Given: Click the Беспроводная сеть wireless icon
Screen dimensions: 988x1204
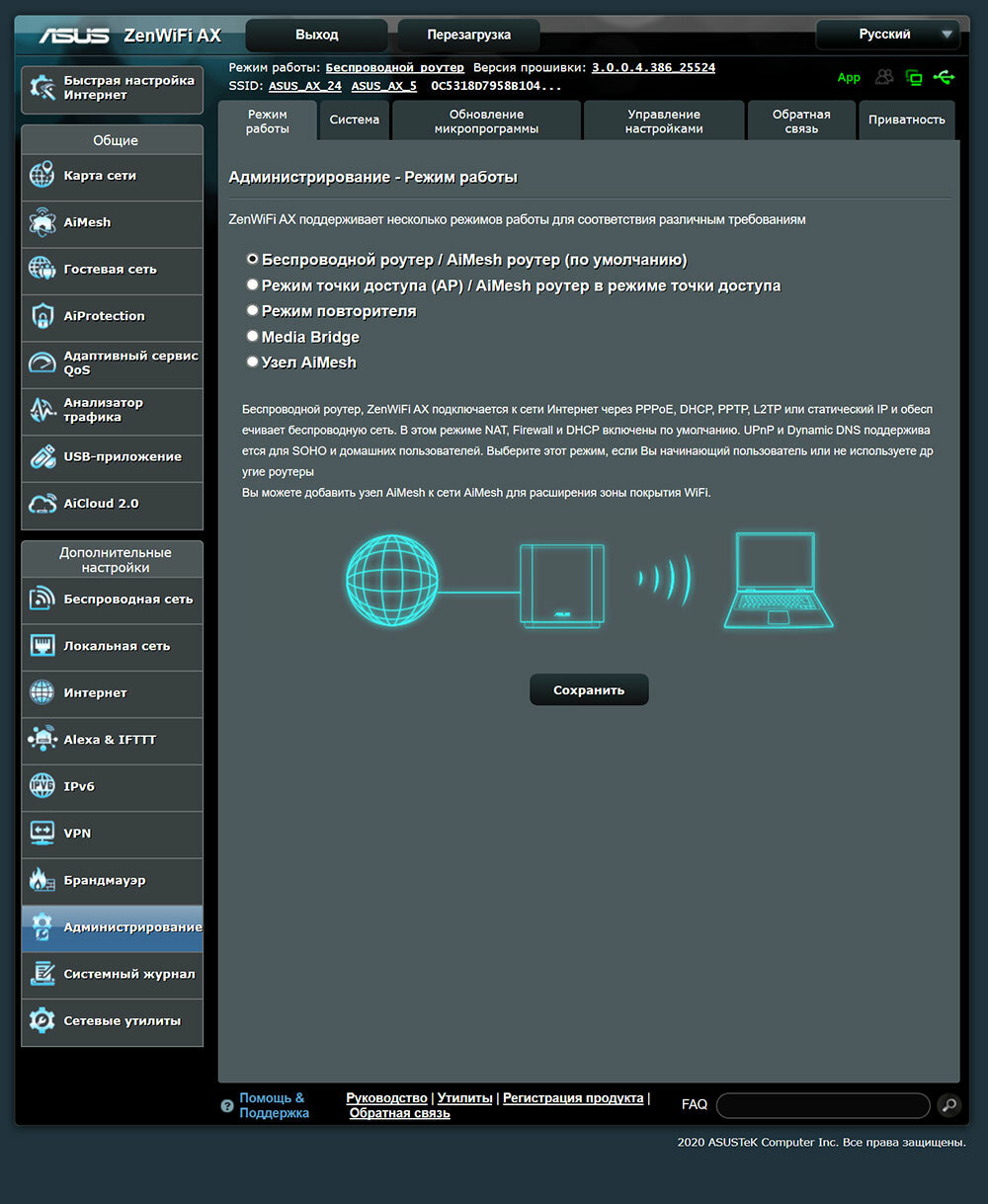Looking at the screenshot, I should pyautogui.click(x=42, y=599).
